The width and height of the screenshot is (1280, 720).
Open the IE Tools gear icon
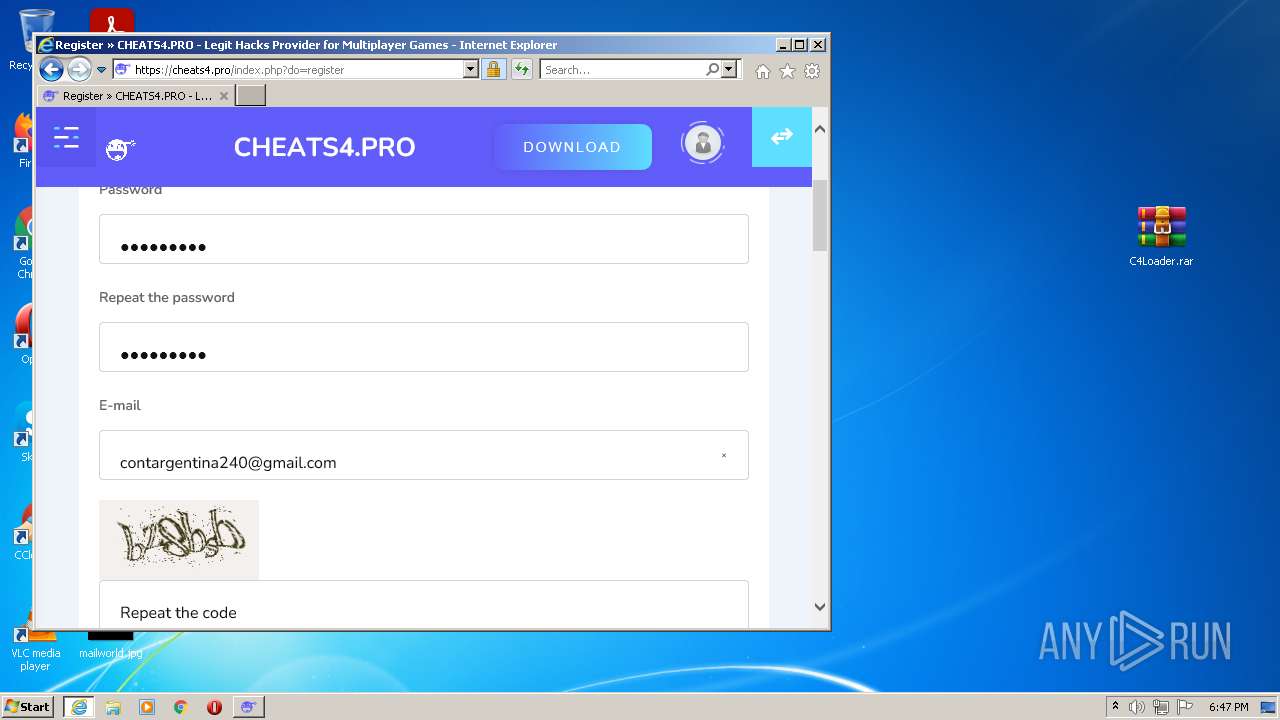pos(812,71)
